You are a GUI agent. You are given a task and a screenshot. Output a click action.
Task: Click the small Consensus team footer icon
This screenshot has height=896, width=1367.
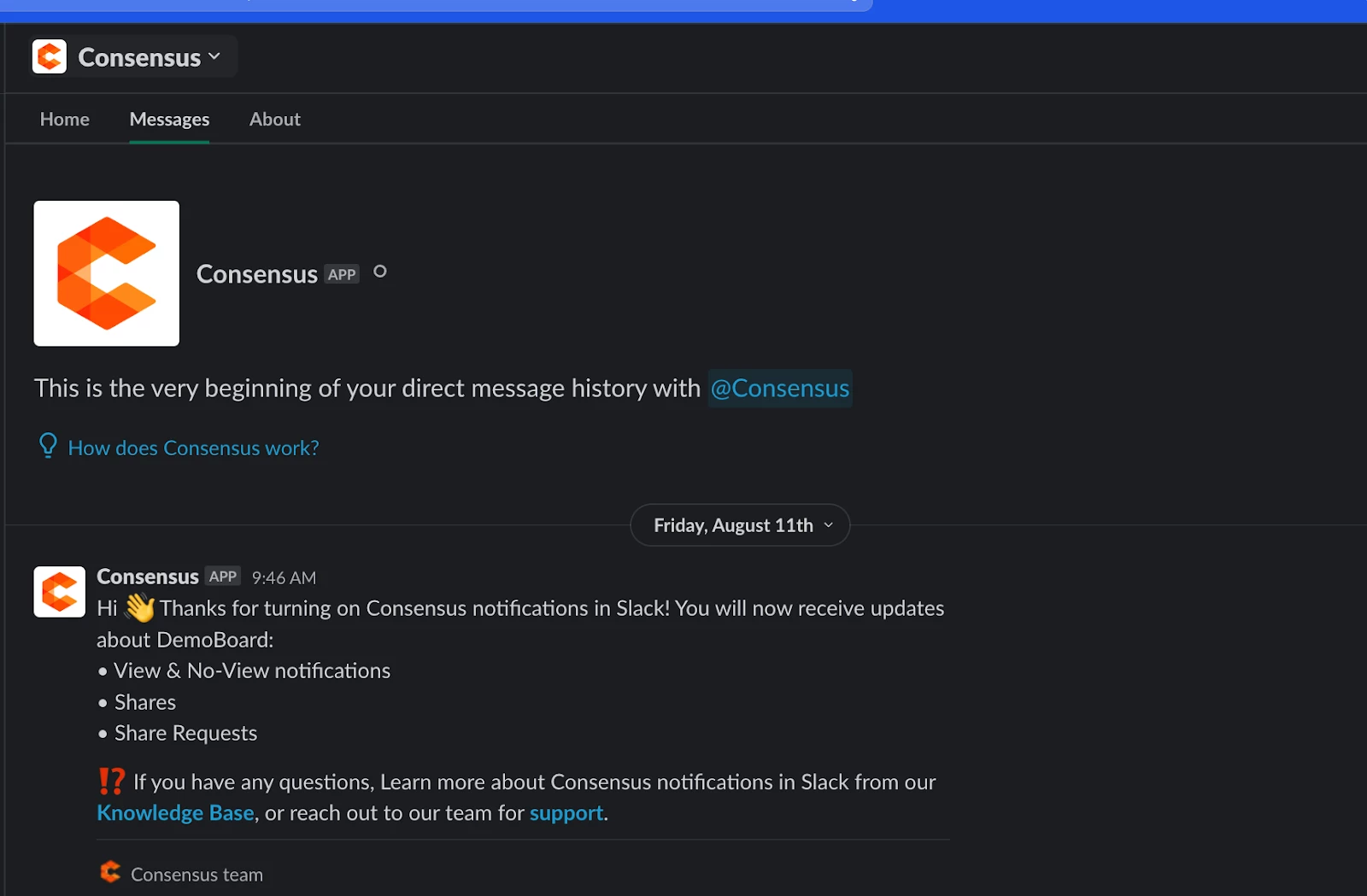pos(110,872)
